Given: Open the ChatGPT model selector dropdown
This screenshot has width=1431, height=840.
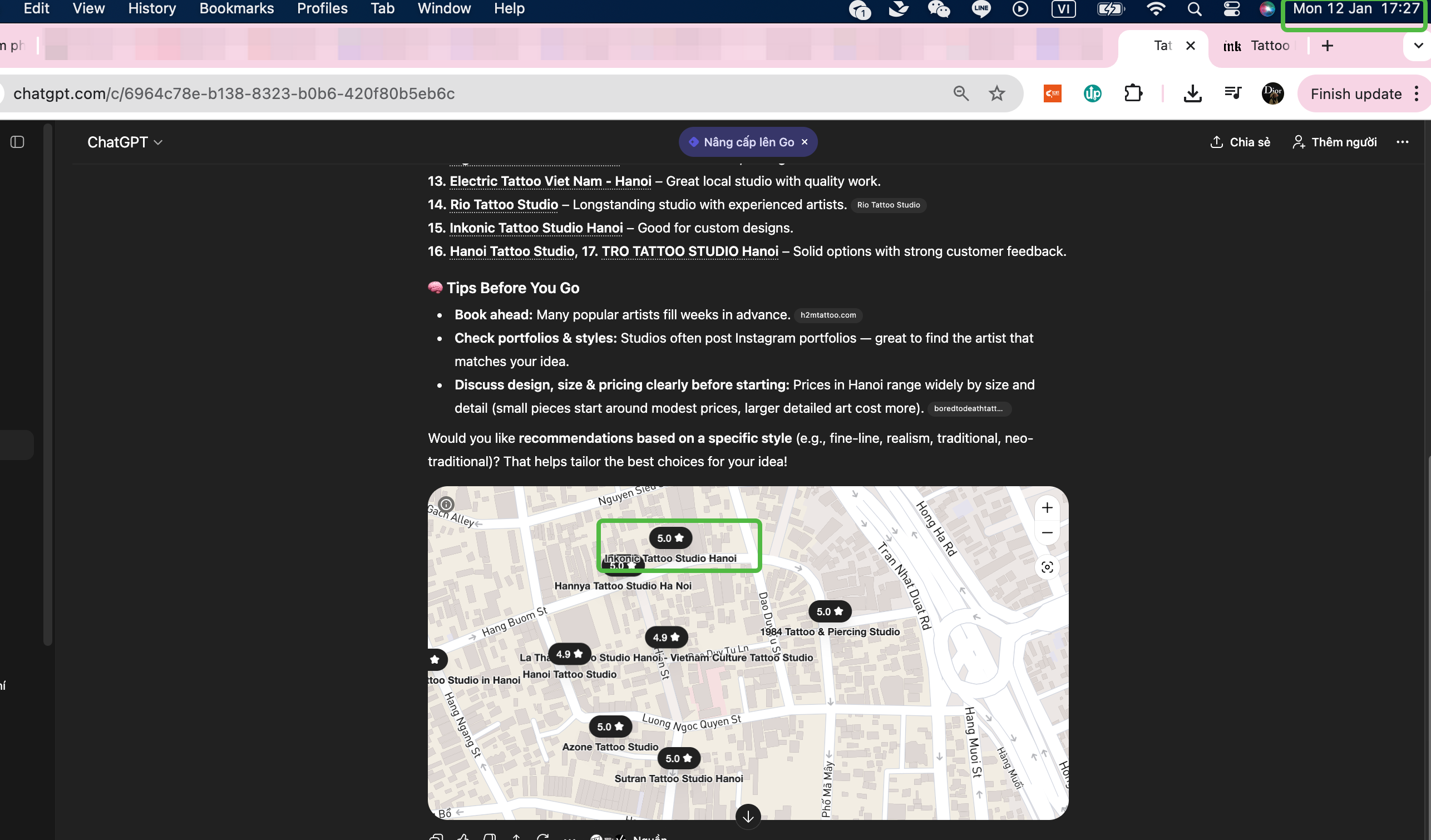Looking at the screenshot, I should [x=125, y=142].
